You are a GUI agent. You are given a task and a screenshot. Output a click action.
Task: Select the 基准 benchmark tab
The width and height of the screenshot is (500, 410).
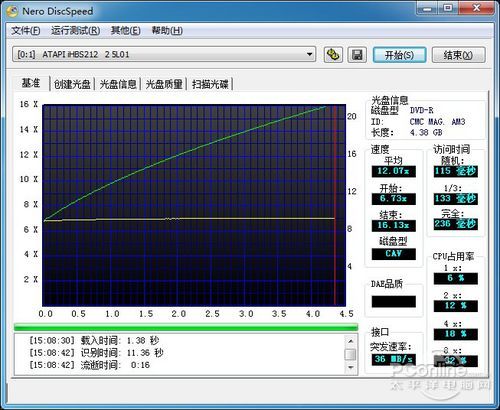coord(31,83)
